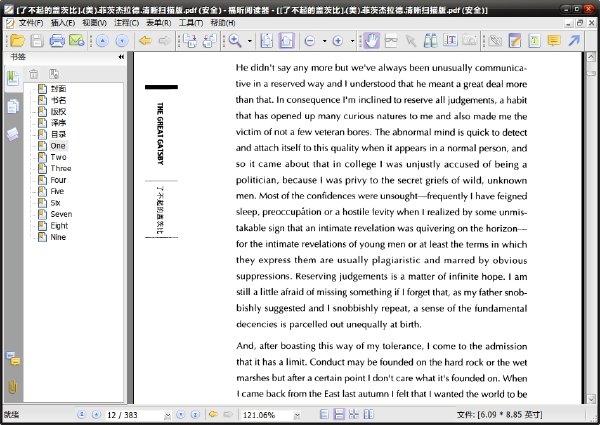Go to previous page with up arrow icon

(102, 41)
